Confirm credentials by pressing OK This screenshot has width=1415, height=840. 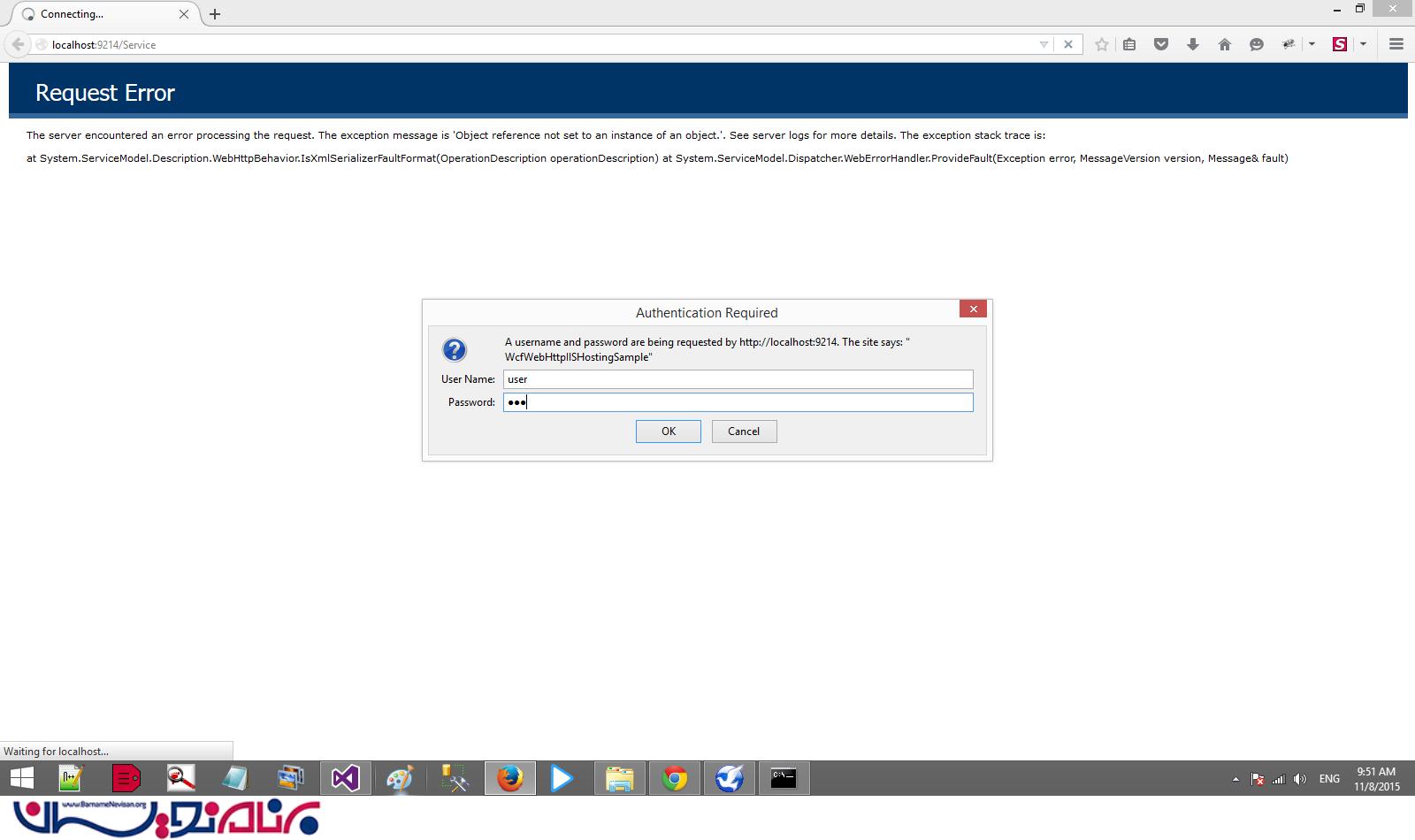click(668, 431)
